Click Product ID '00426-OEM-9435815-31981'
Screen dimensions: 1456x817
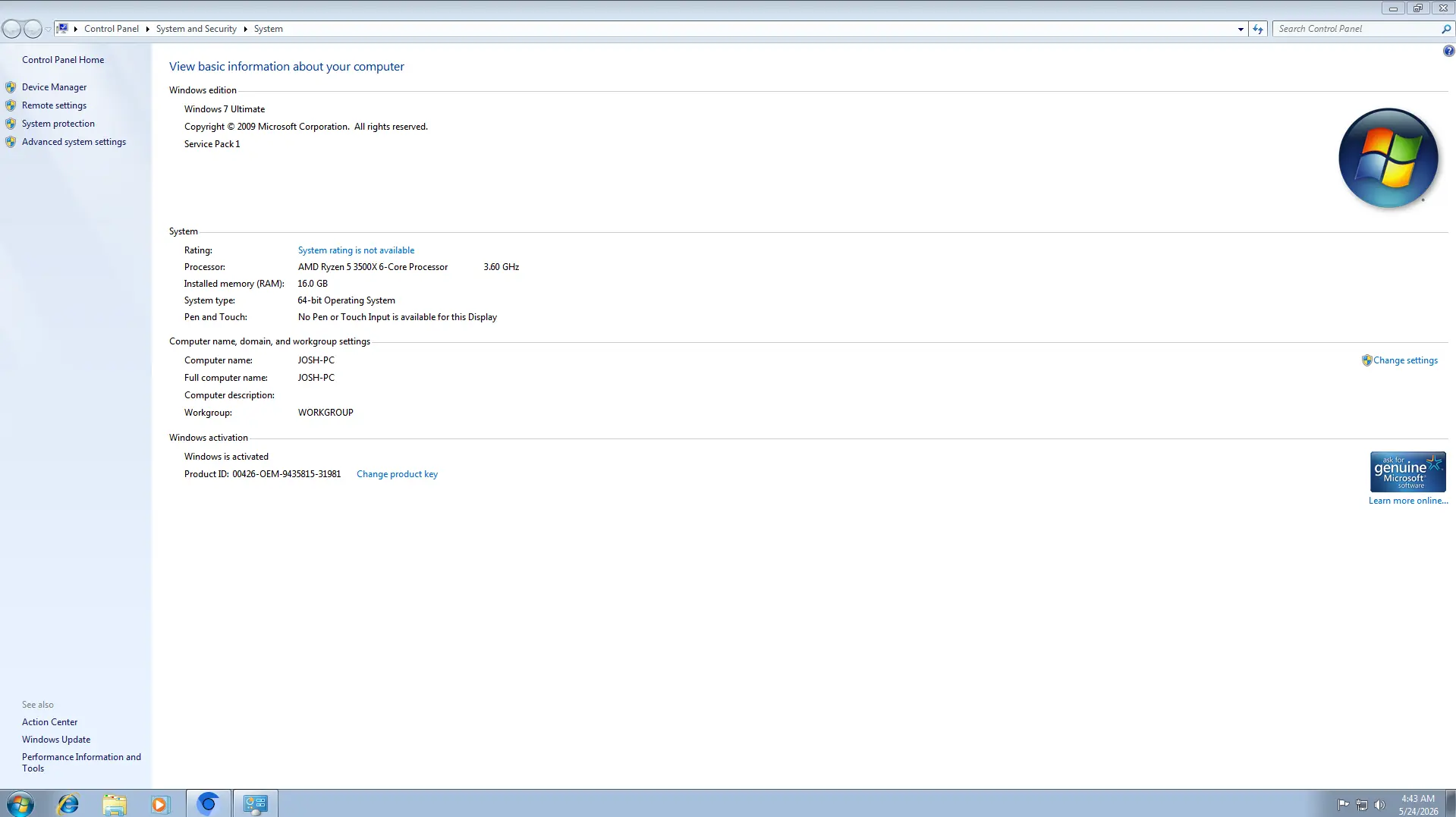pyautogui.click(x=286, y=474)
